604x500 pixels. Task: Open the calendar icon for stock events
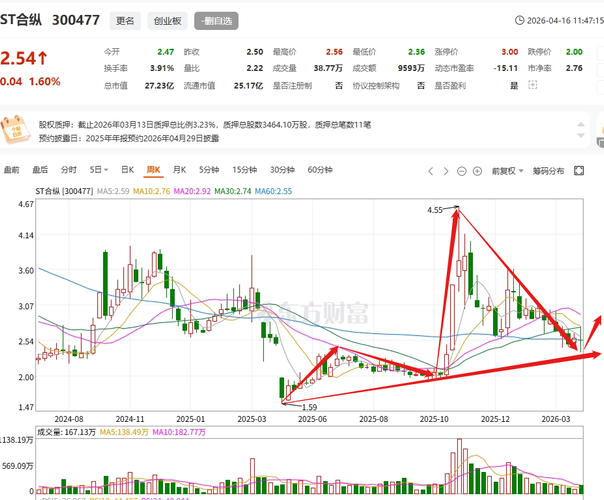15,129
